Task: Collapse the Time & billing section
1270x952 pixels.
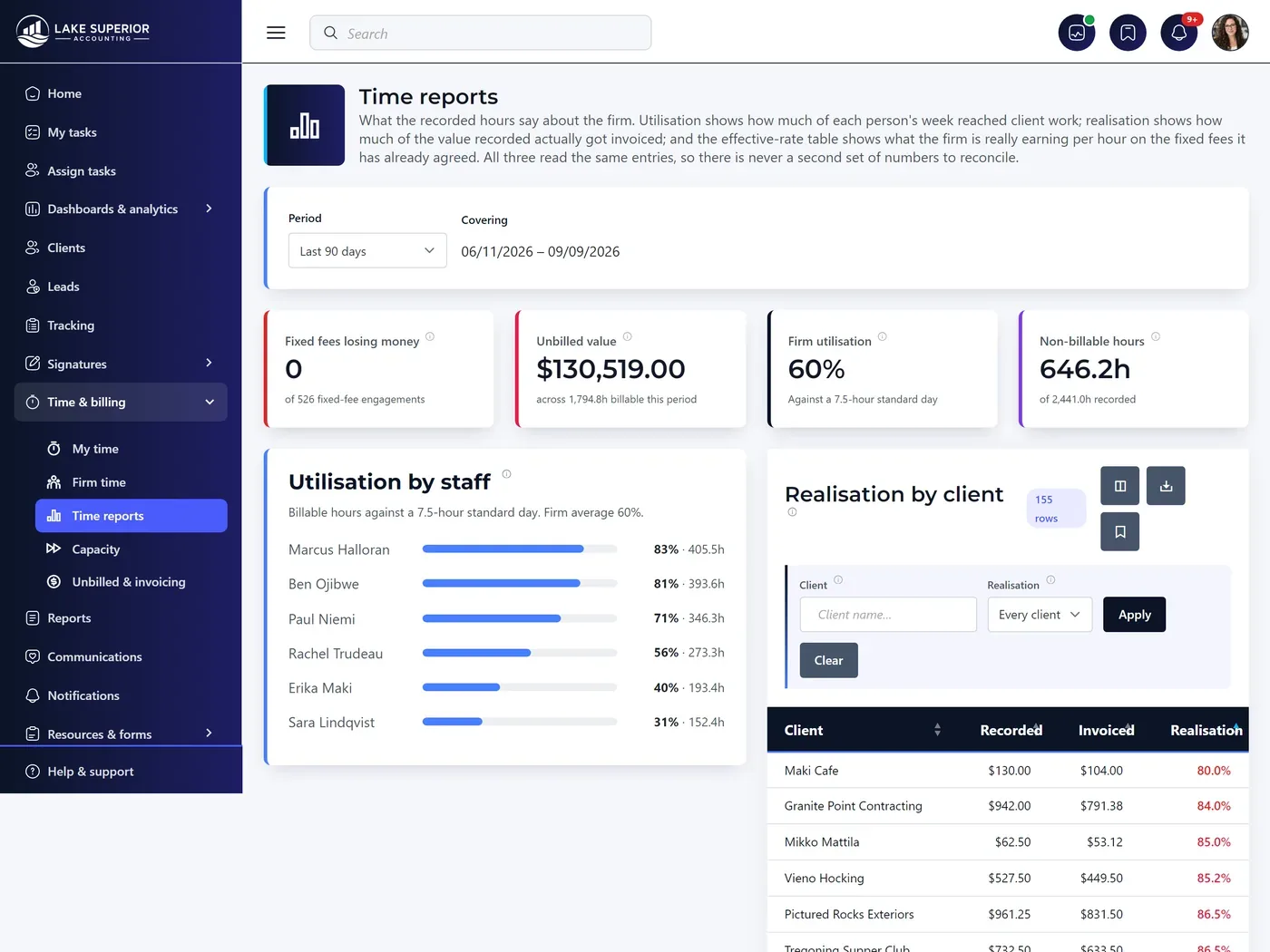Action: pyautogui.click(x=210, y=403)
